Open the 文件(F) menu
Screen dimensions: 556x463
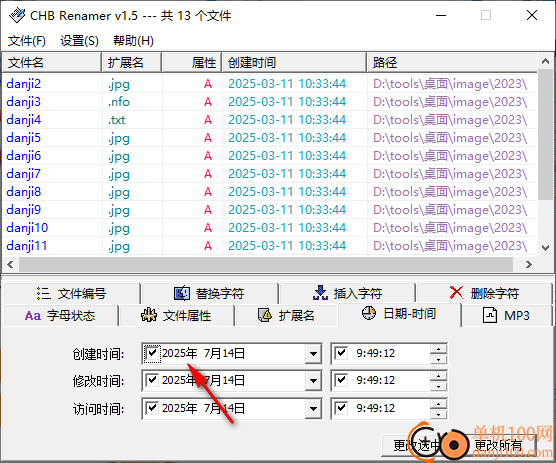tap(27, 41)
